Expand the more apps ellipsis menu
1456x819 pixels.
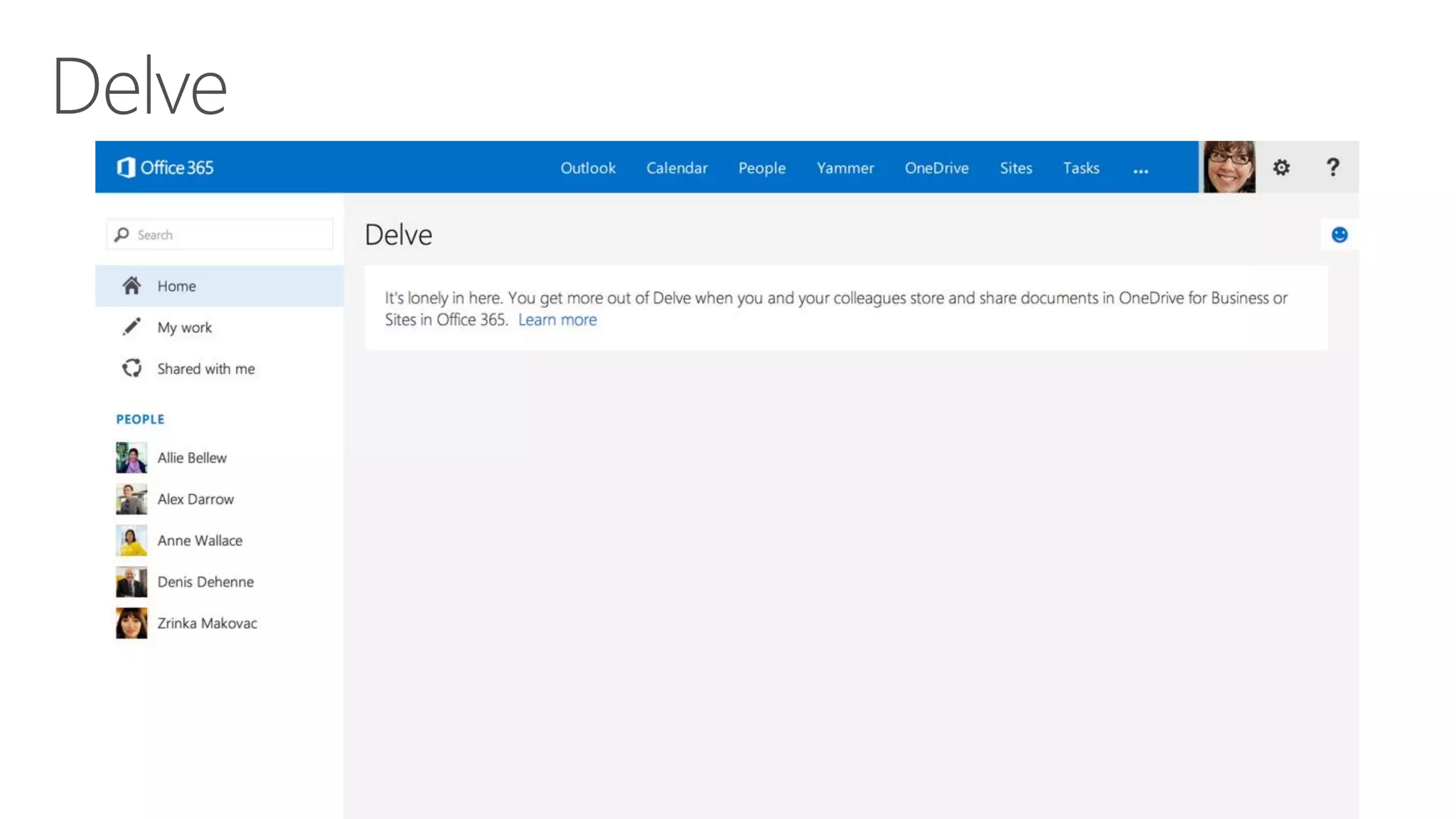pos(1140,170)
